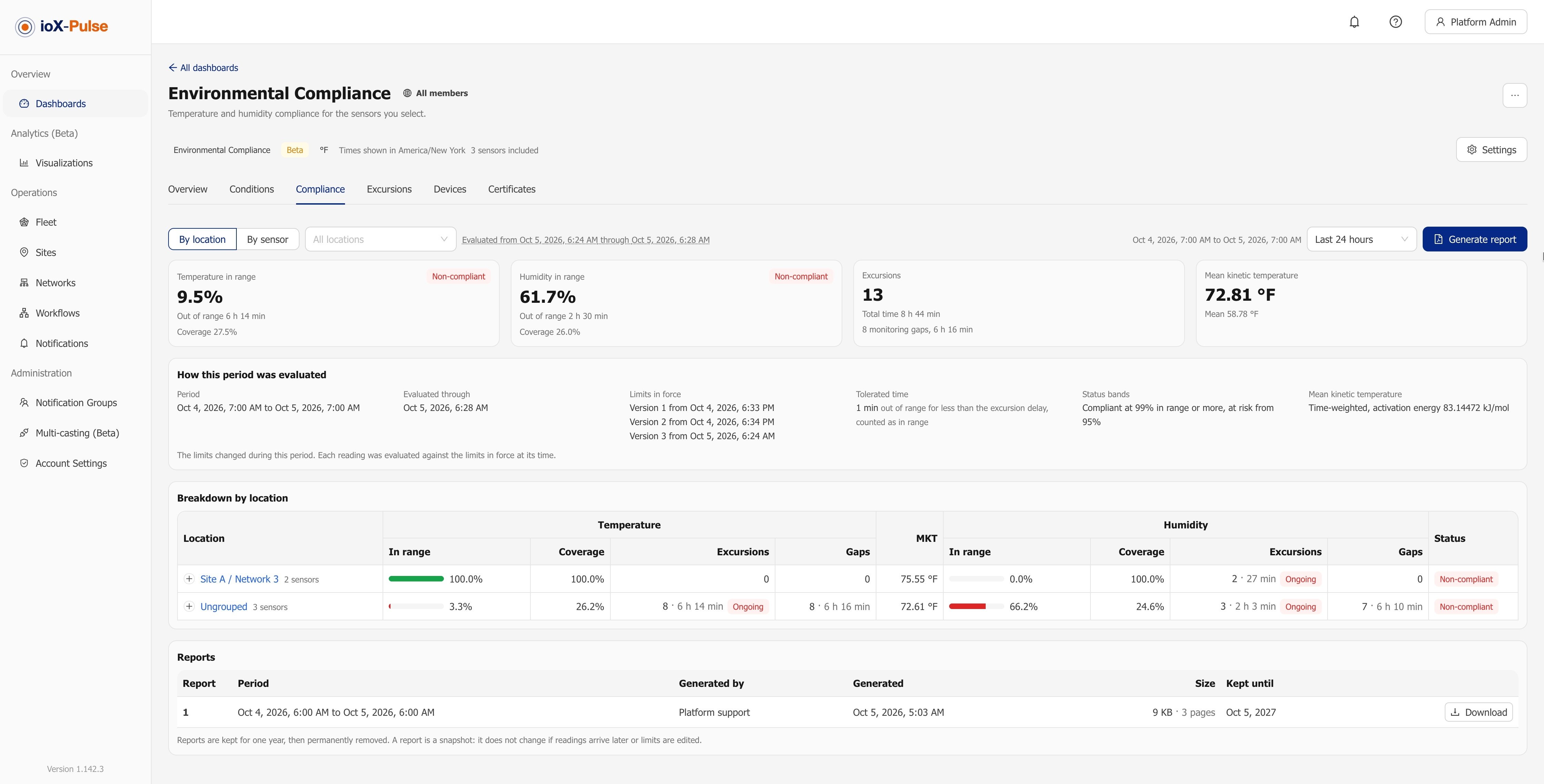The image size is (1544, 784).
Task: Click the back arrow to All dashboards
Action: click(x=173, y=68)
